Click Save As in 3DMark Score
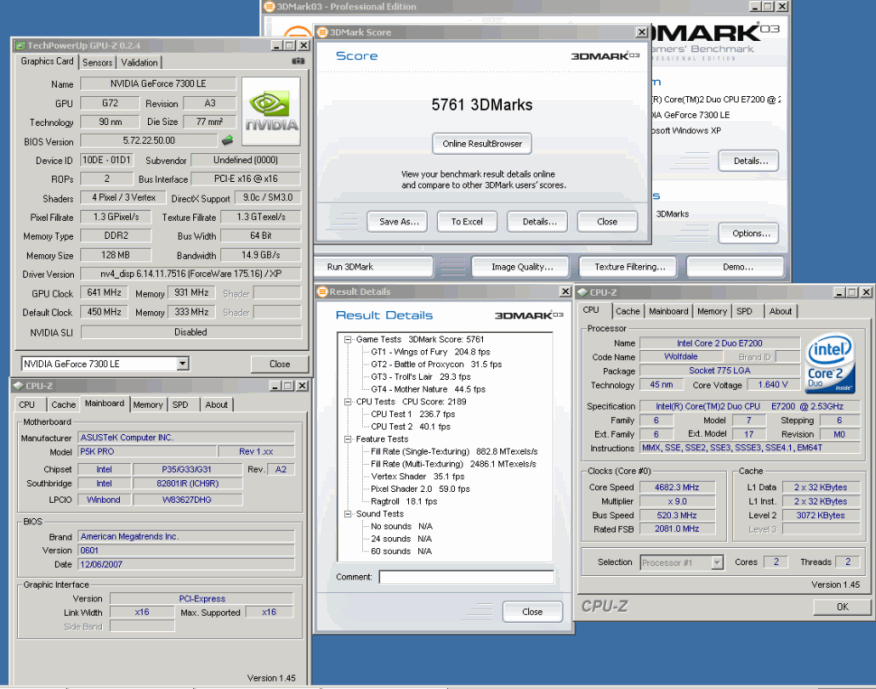 [x=399, y=221]
